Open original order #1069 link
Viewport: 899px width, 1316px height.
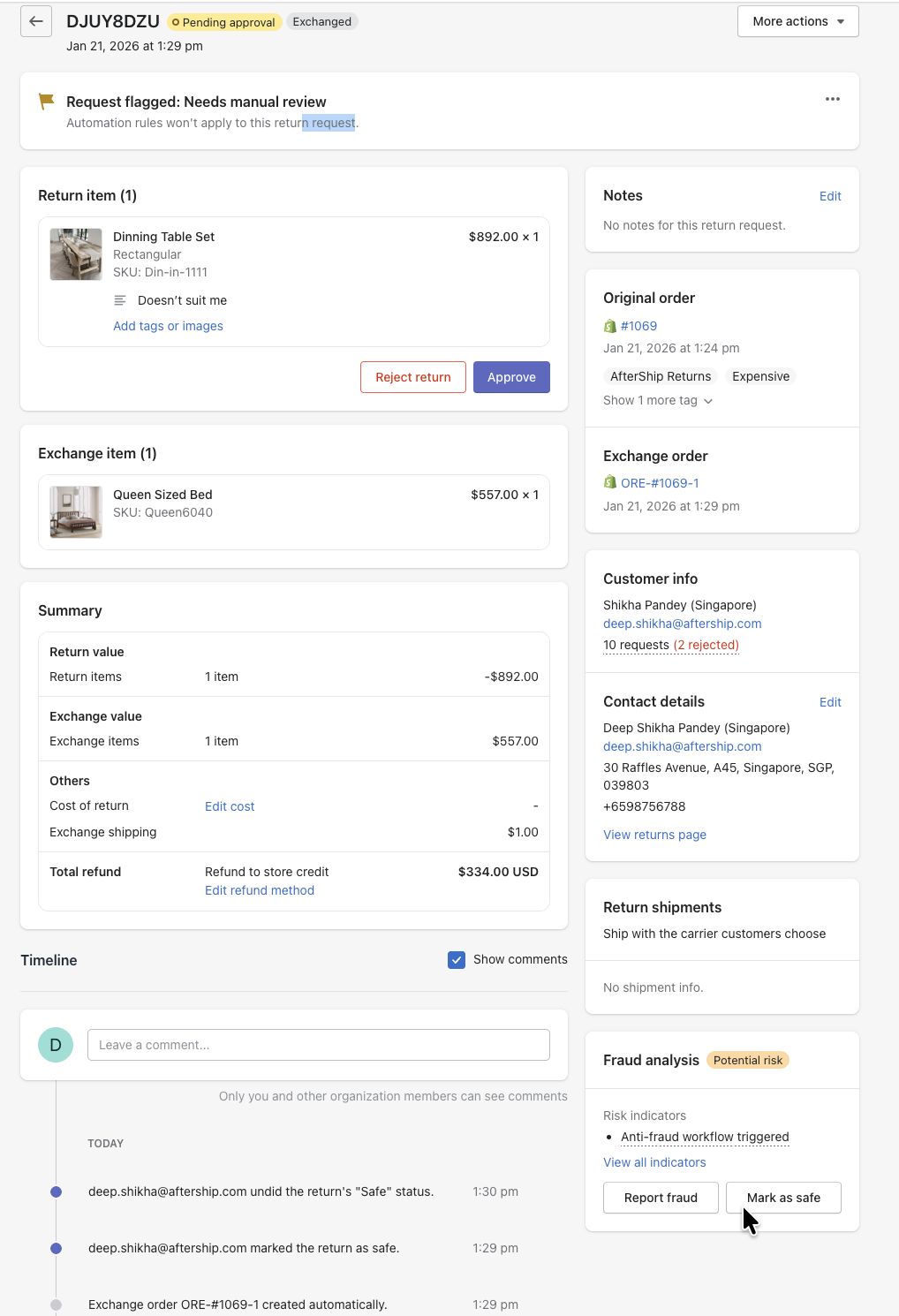pos(638,326)
